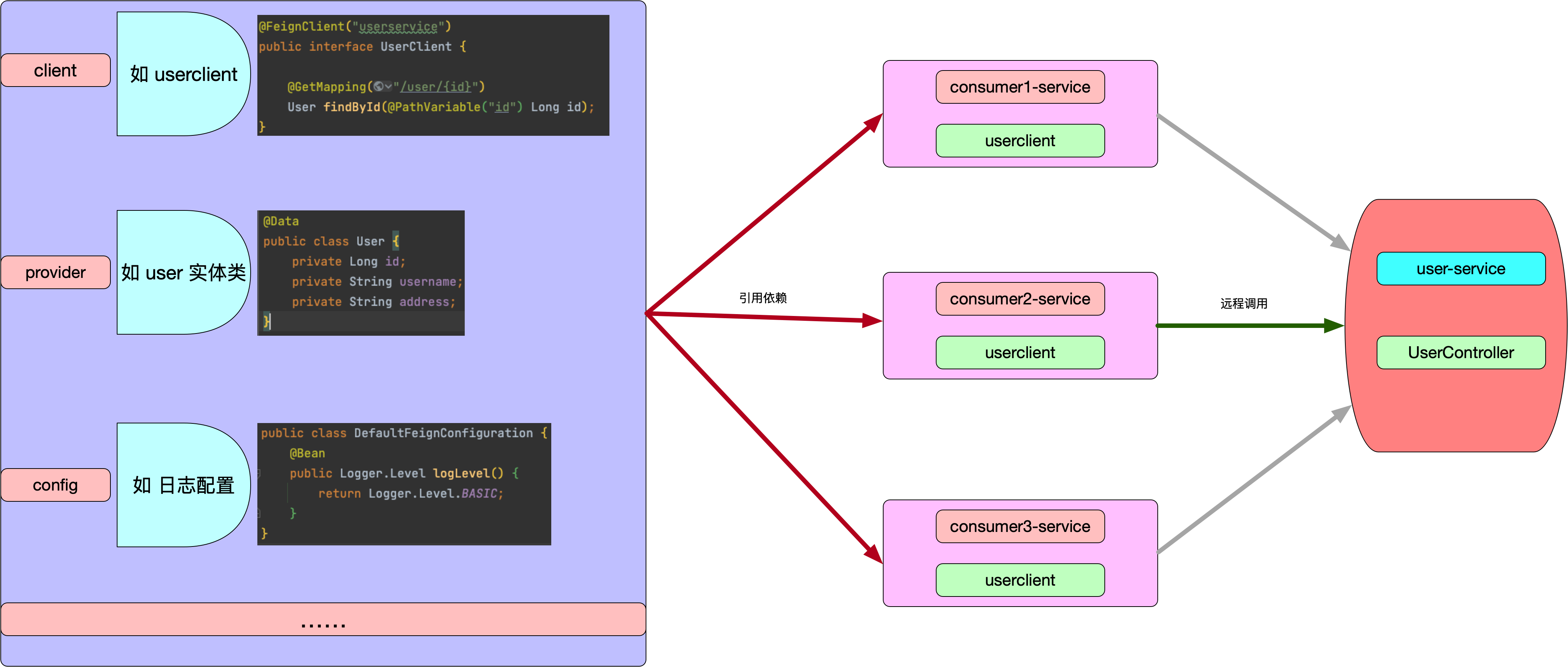Click the "return Logger.Level.BASIC;" code line
1568x667 pixels.
click(x=411, y=493)
